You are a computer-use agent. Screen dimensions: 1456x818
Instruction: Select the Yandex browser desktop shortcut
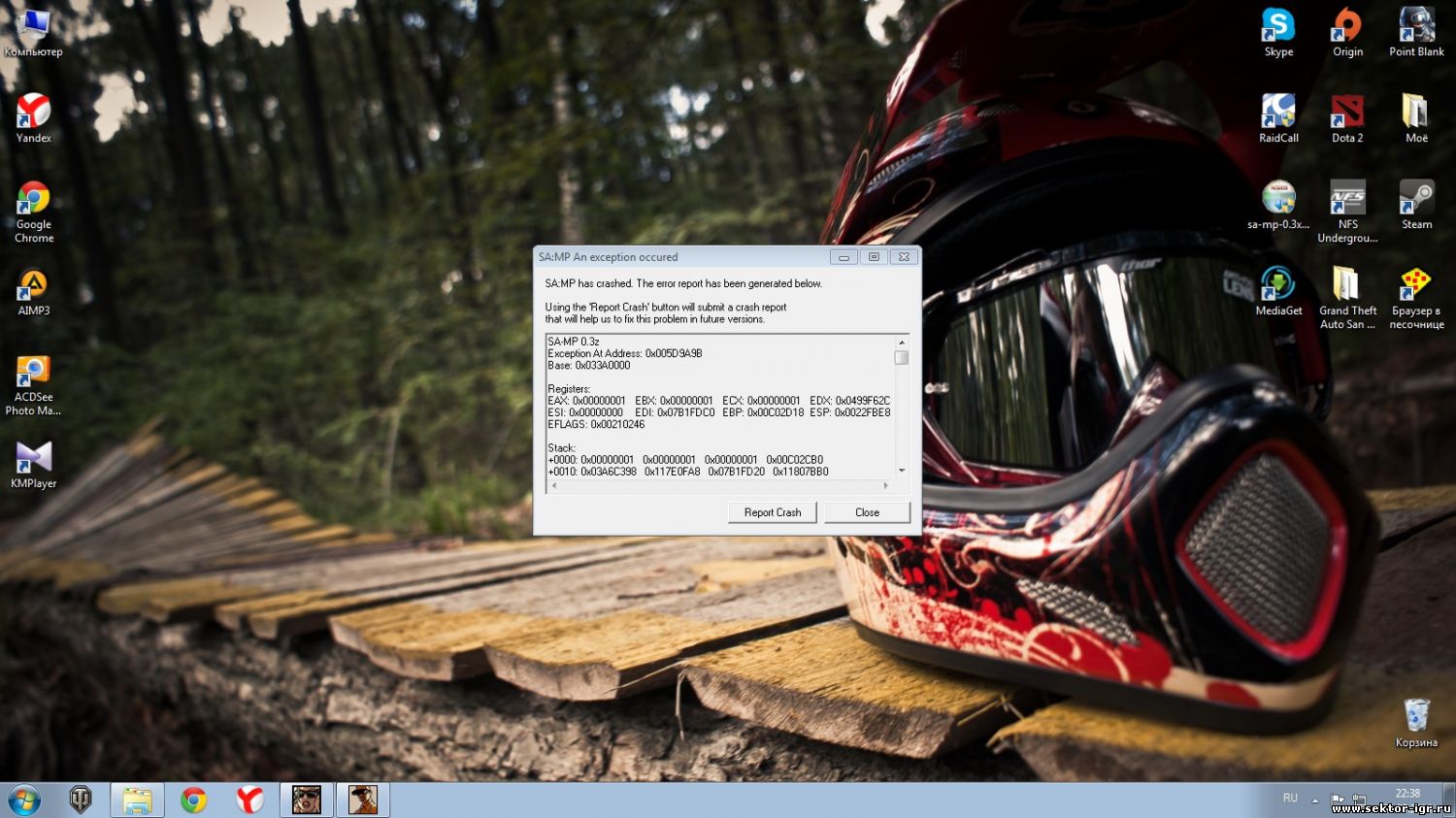[34, 118]
